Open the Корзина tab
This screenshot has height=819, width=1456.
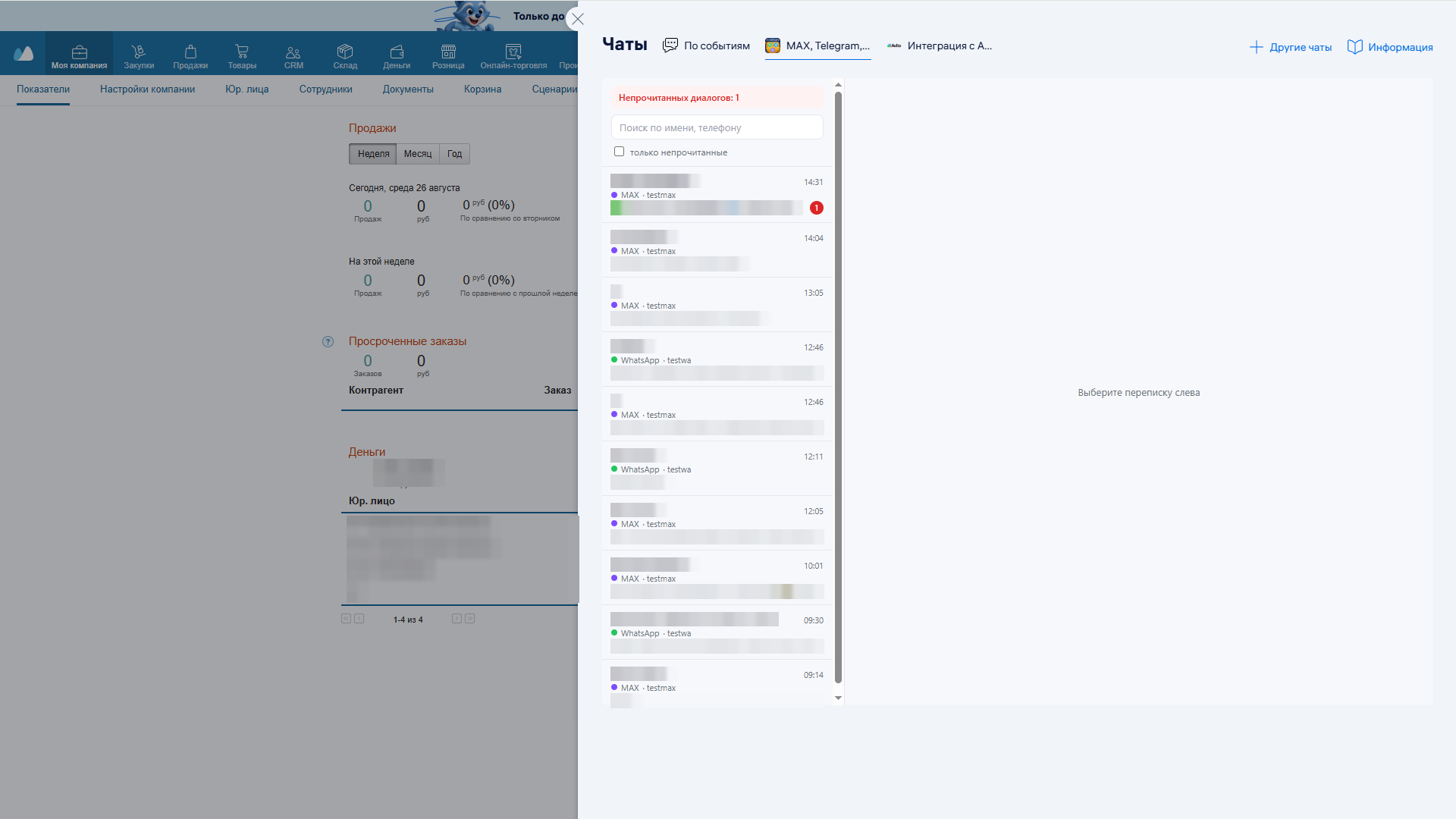pyautogui.click(x=483, y=89)
